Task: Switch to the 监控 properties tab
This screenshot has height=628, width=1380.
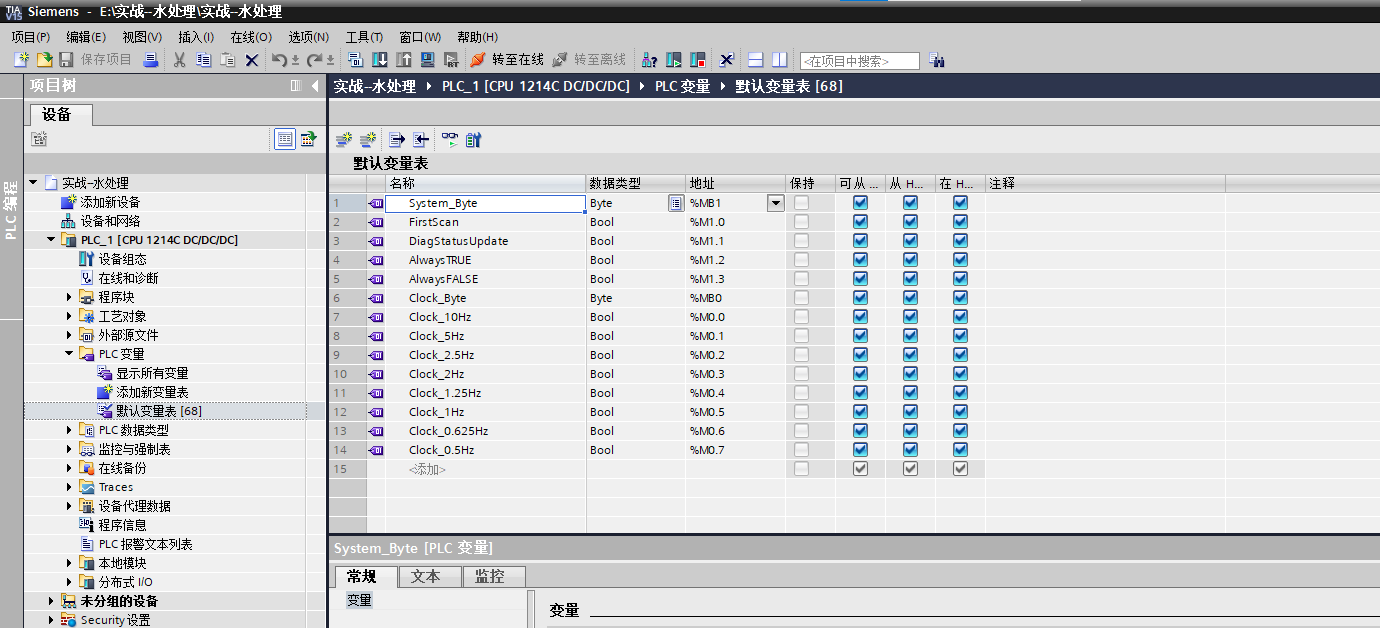Action: 494,576
